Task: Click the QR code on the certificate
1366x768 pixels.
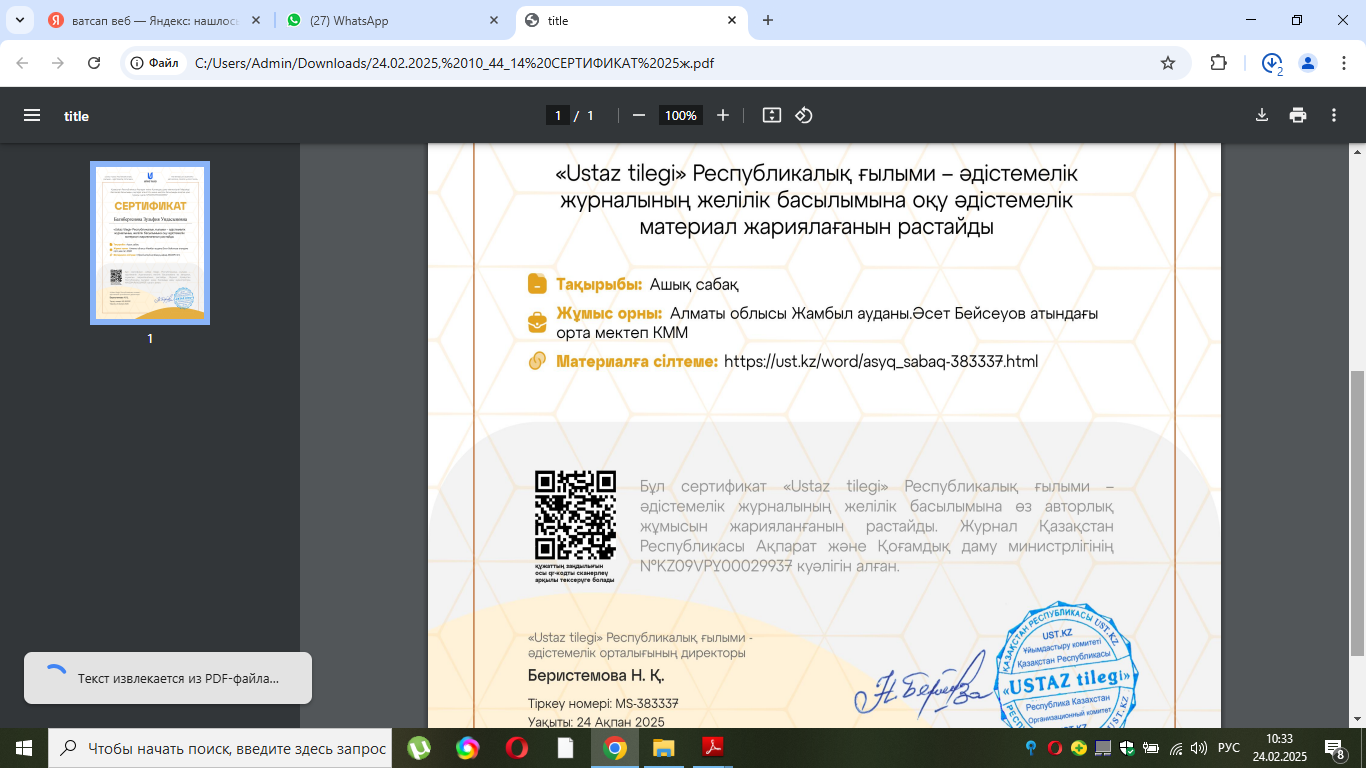Action: pyautogui.click(x=575, y=516)
